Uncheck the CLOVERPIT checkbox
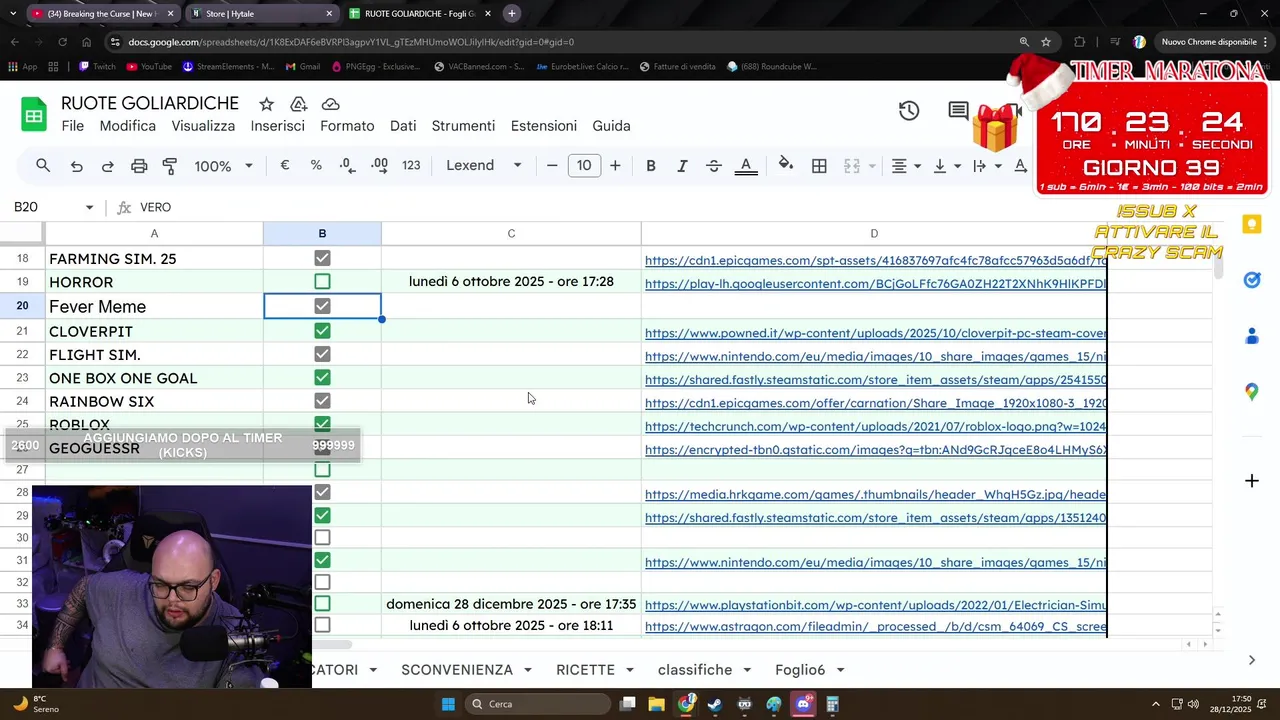 322,330
